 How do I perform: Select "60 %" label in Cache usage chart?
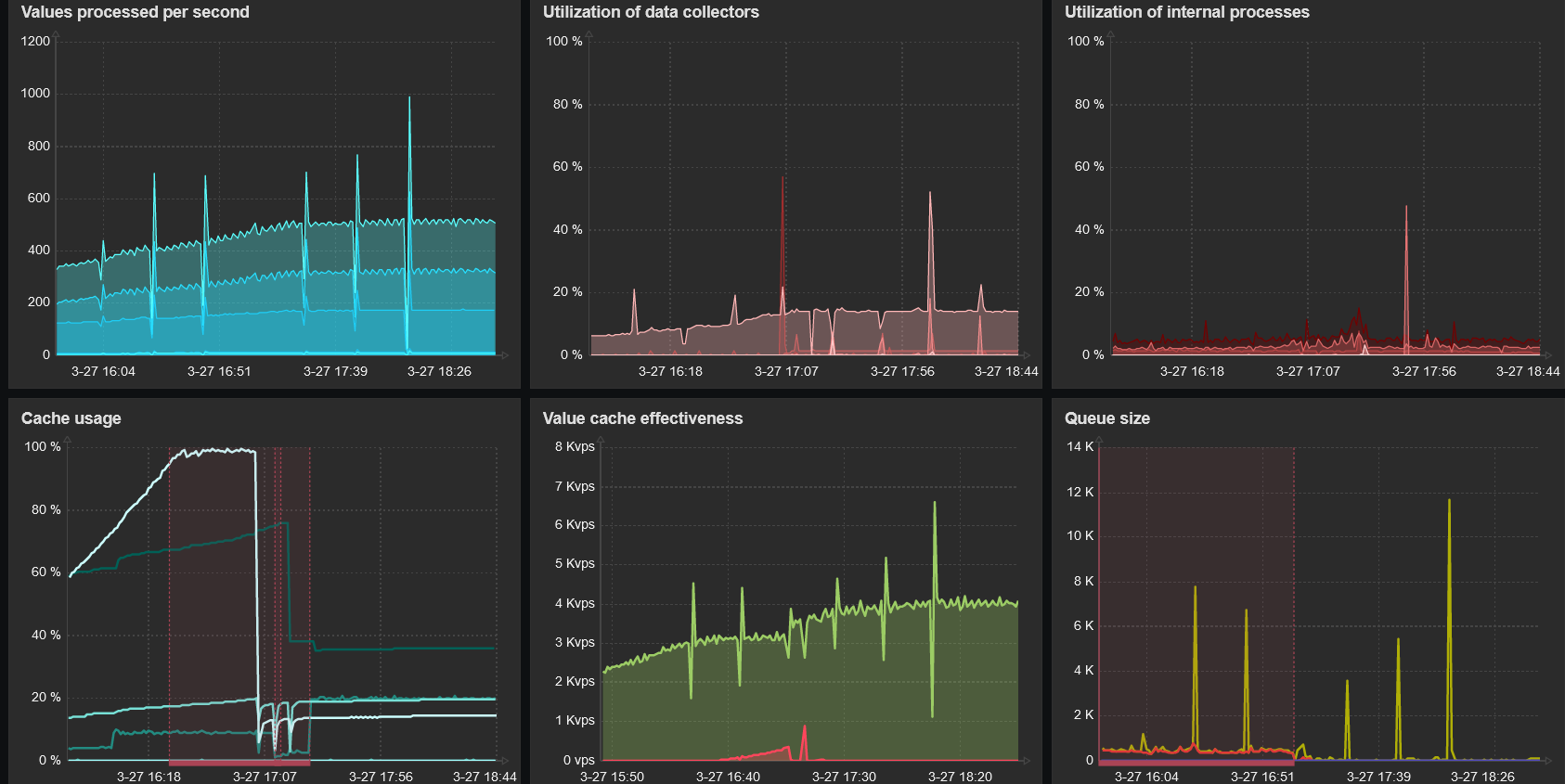coord(46,572)
